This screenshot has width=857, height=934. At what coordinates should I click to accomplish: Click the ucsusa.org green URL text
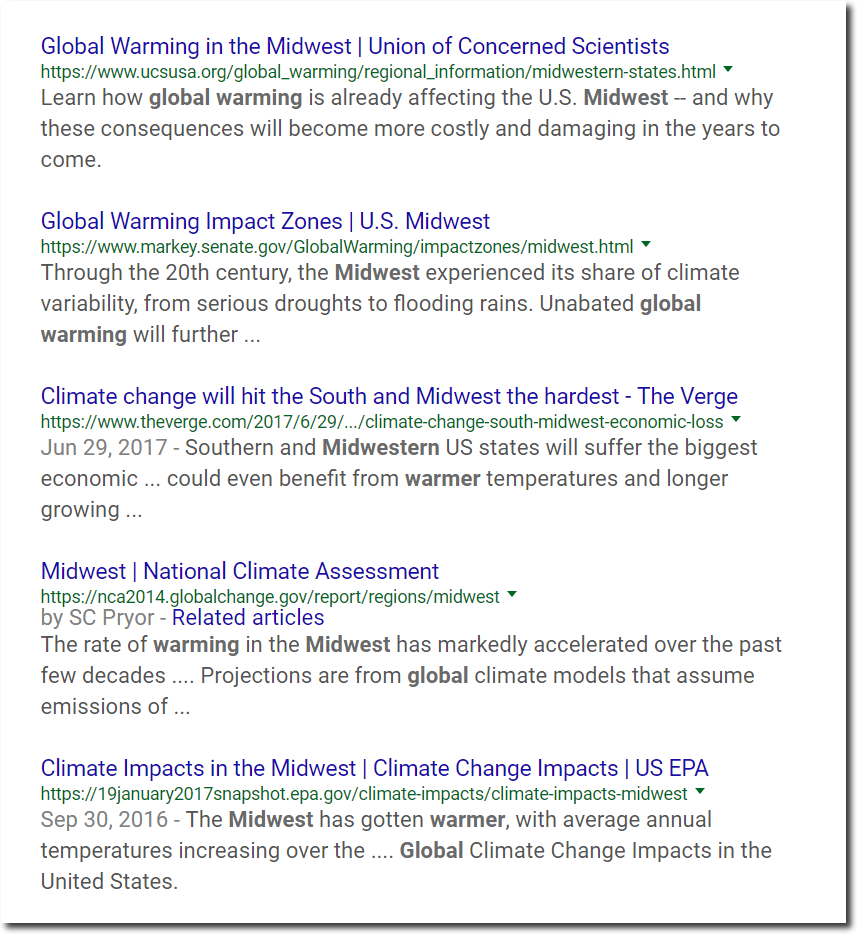(x=378, y=72)
